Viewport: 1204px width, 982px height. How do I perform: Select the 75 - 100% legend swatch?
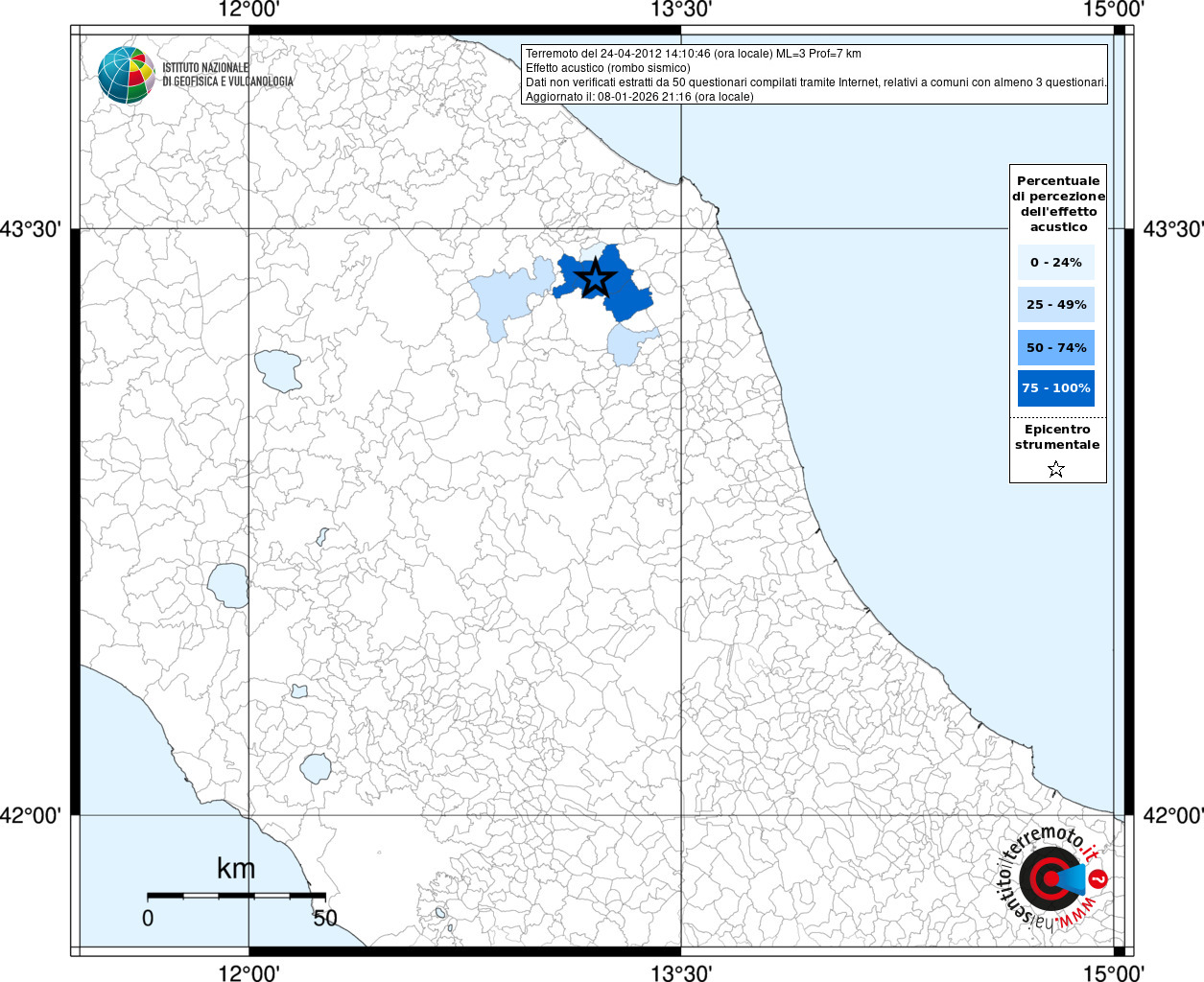tap(1056, 388)
